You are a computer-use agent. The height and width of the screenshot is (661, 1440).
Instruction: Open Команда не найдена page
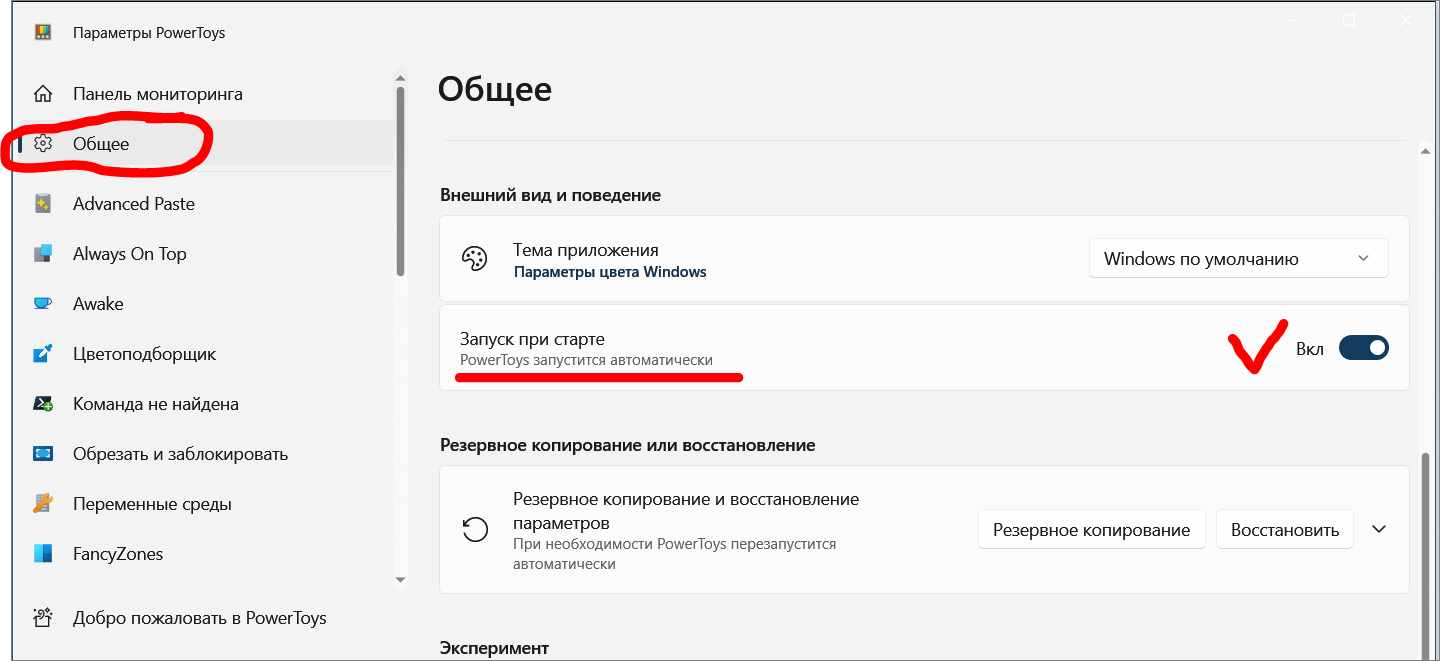coord(205,404)
